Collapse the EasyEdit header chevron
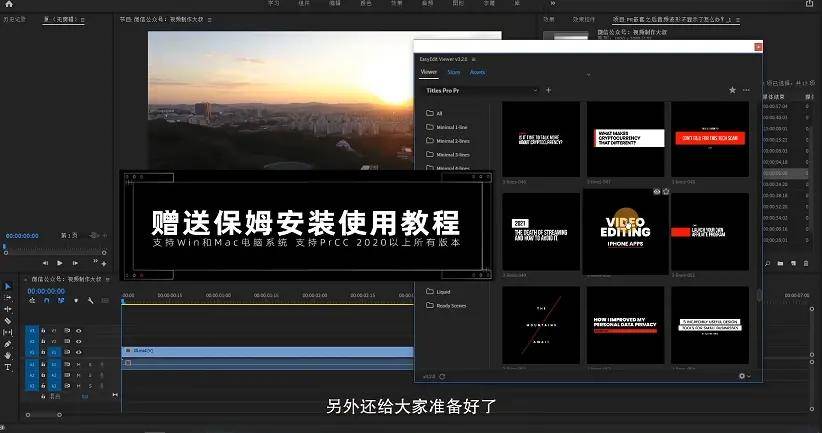Viewport: 822px width, 433px height. 588,75
